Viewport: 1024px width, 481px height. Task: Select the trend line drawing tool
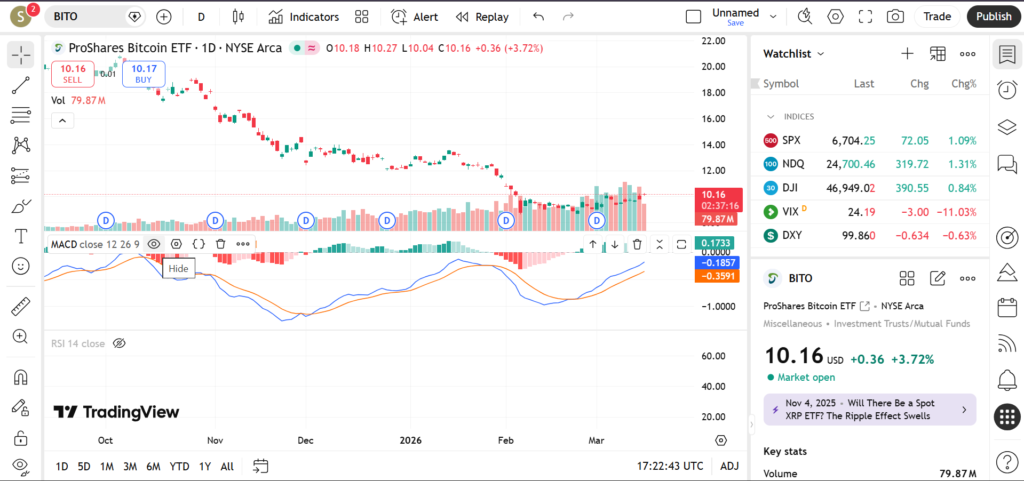pos(20,86)
